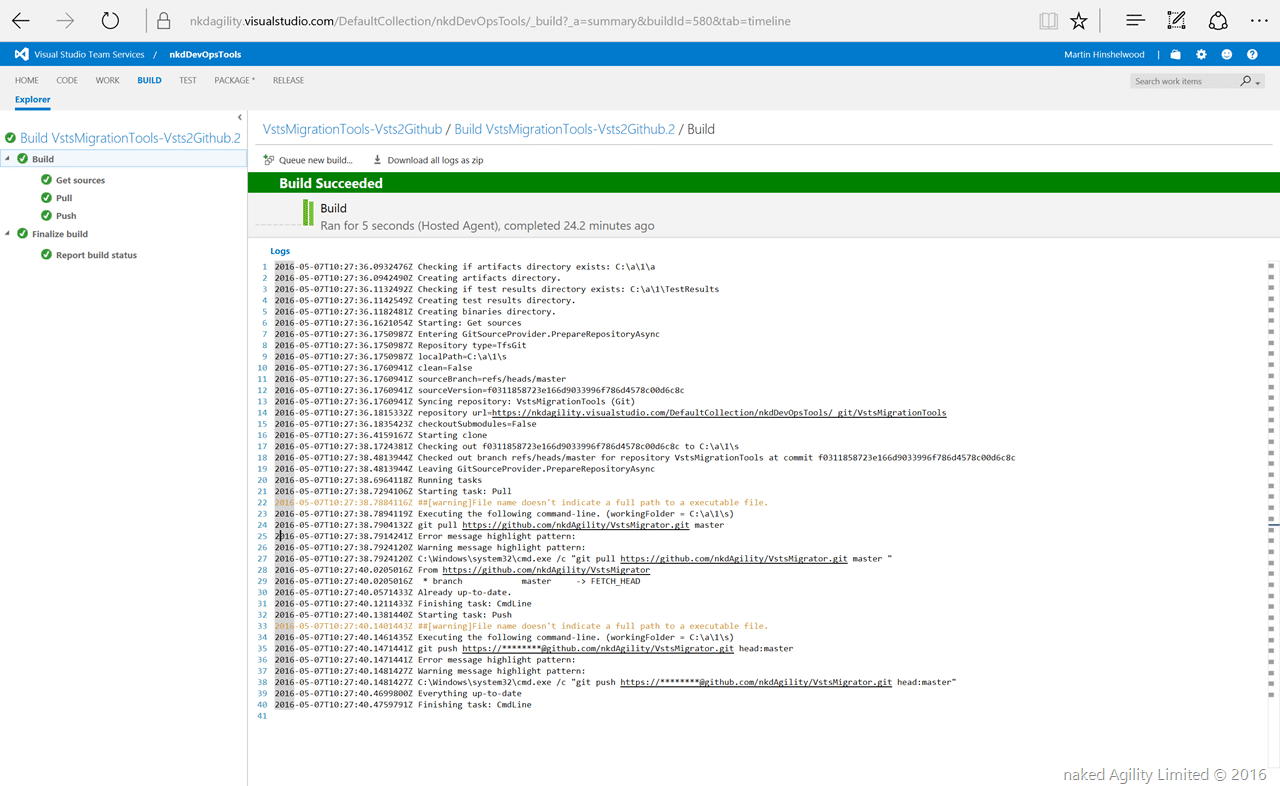The height and width of the screenshot is (786, 1280).
Task: Switch to the RELEASE hub tab
Action: point(288,80)
